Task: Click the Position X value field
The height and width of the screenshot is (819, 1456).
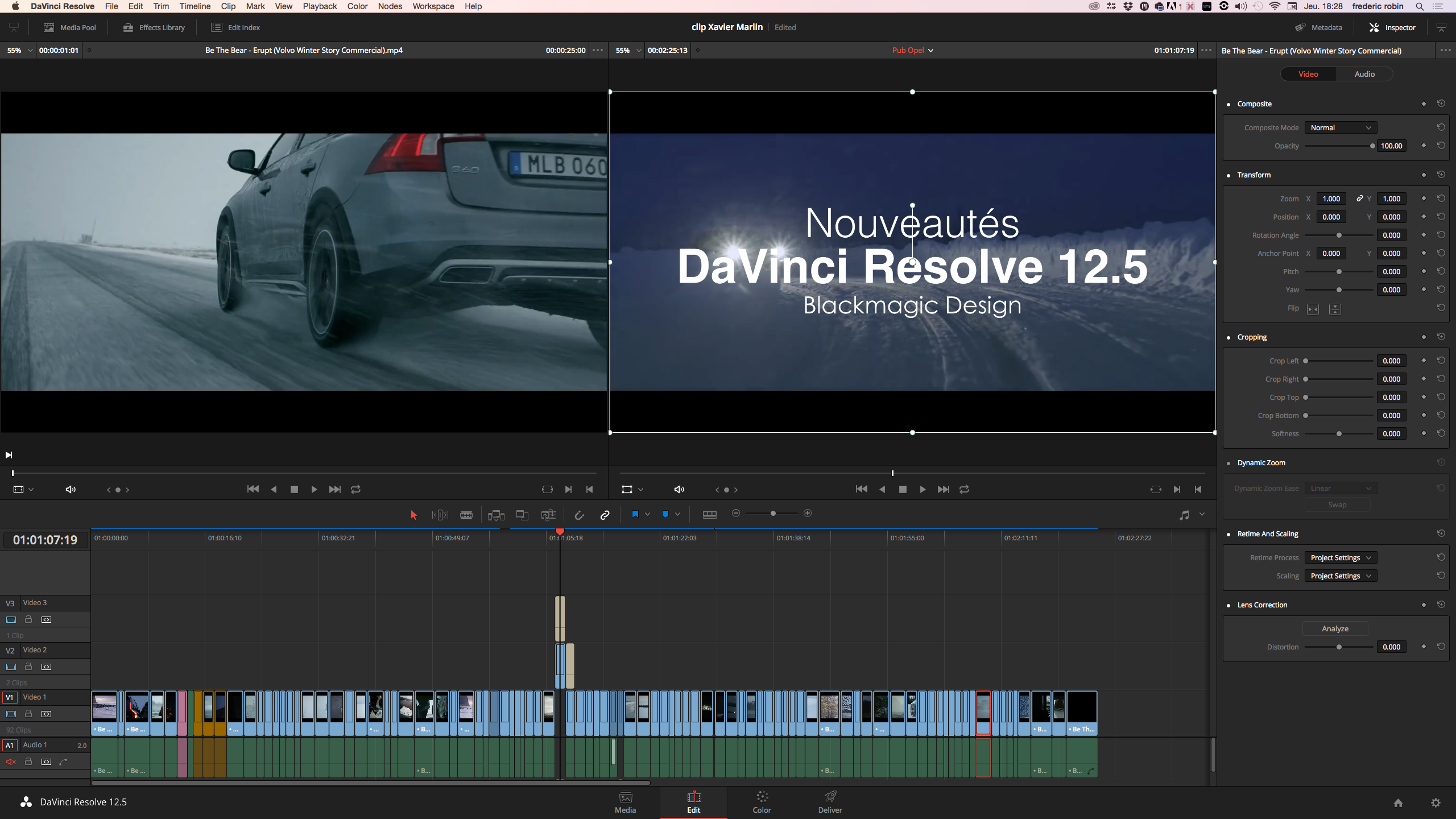Action: pos(1331,217)
